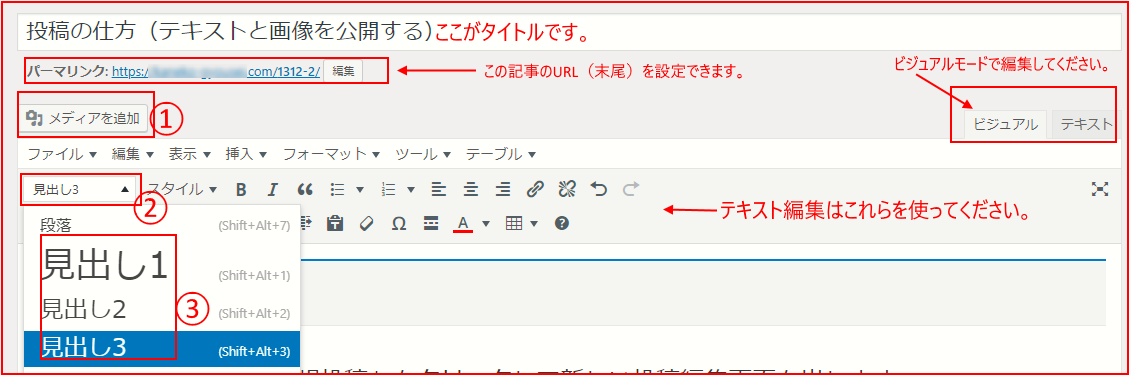This screenshot has height=375, width=1129.
Task: Insert horizontal line or read-more tag icon
Action: [x=431, y=224]
